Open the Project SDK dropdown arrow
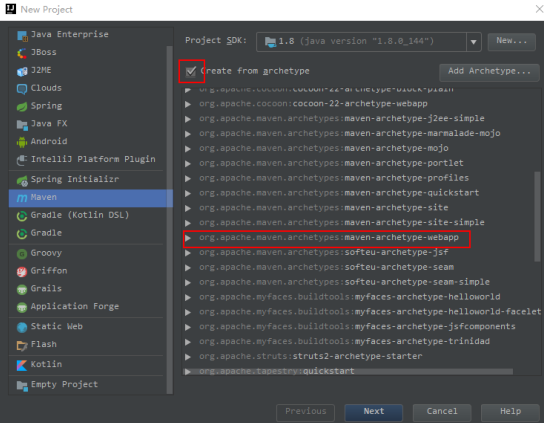The image size is (544, 423). point(474,42)
